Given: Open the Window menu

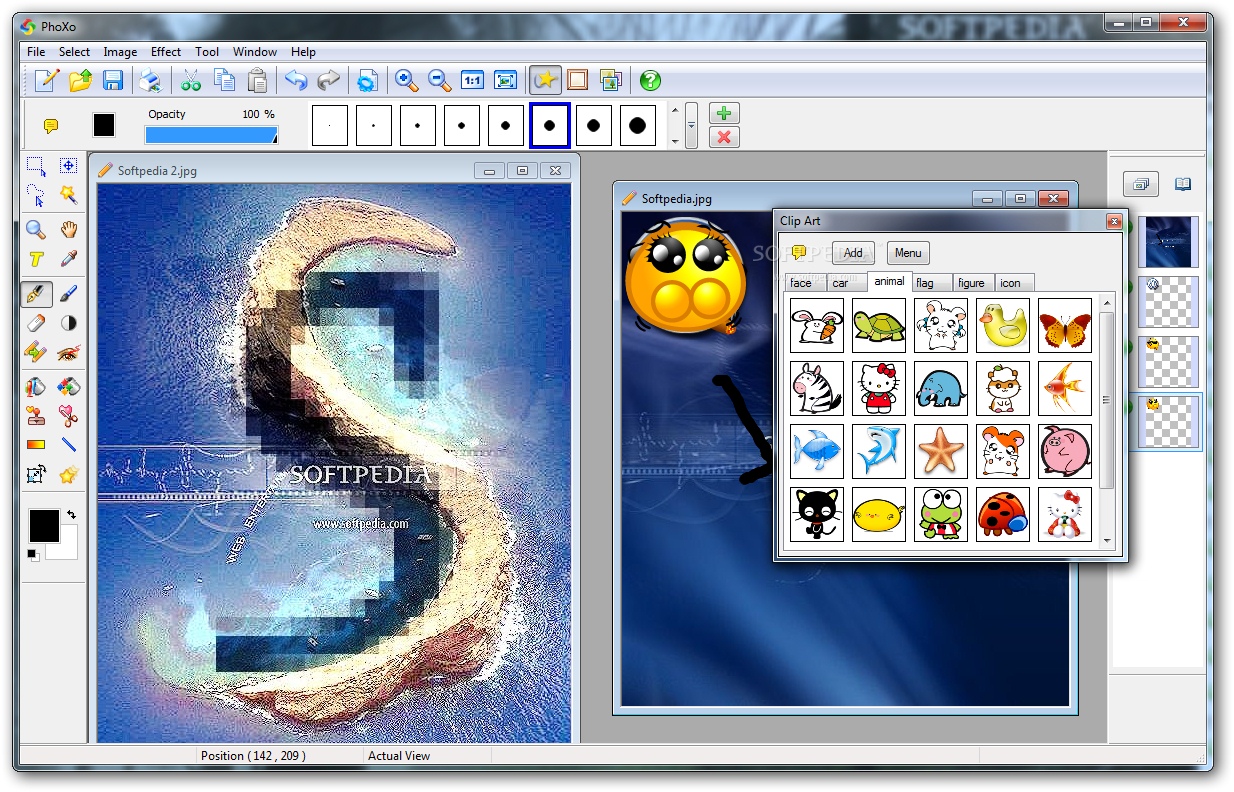Looking at the screenshot, I should point(255,52).
